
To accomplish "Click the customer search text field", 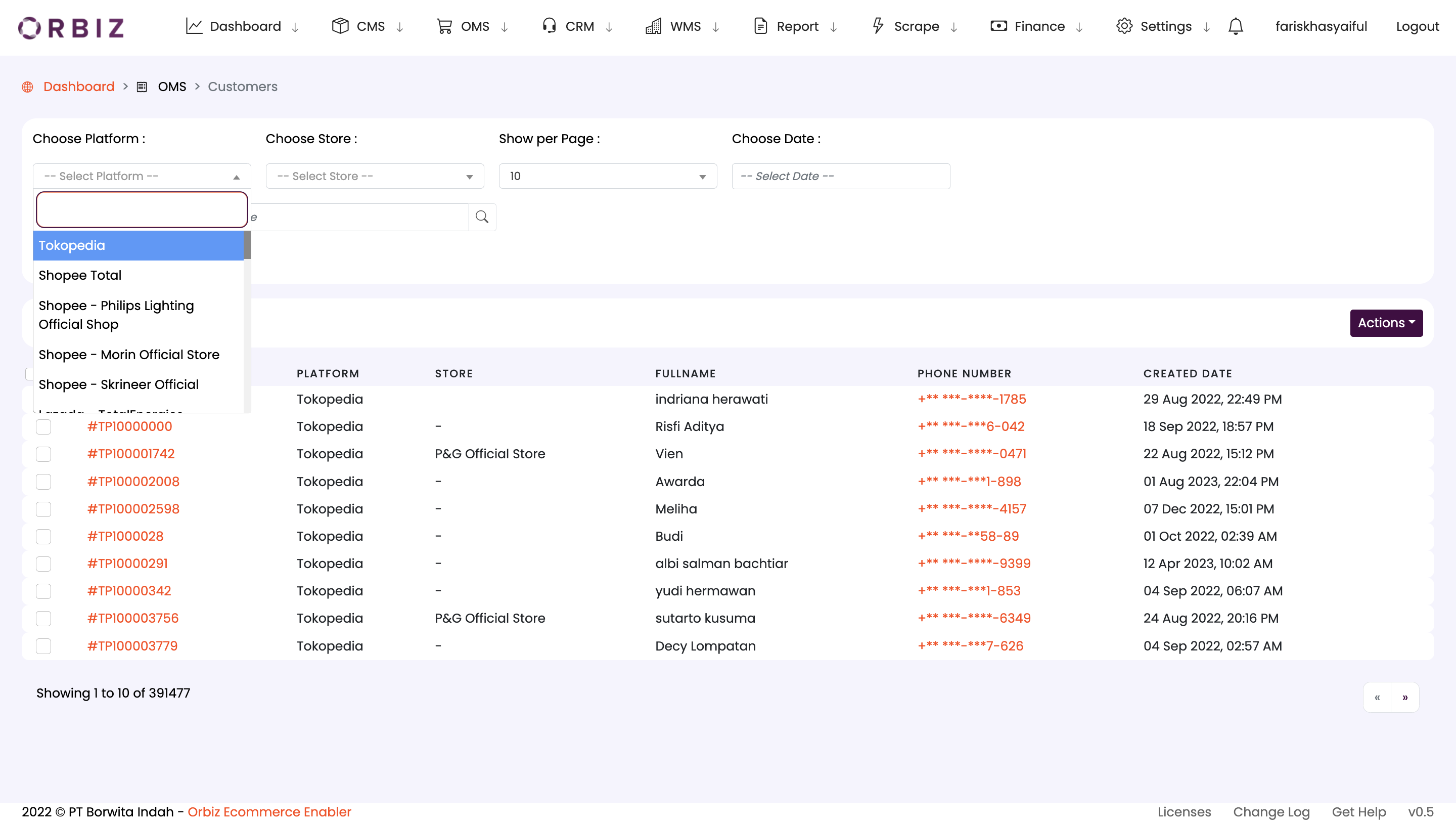I will (360, 217).
